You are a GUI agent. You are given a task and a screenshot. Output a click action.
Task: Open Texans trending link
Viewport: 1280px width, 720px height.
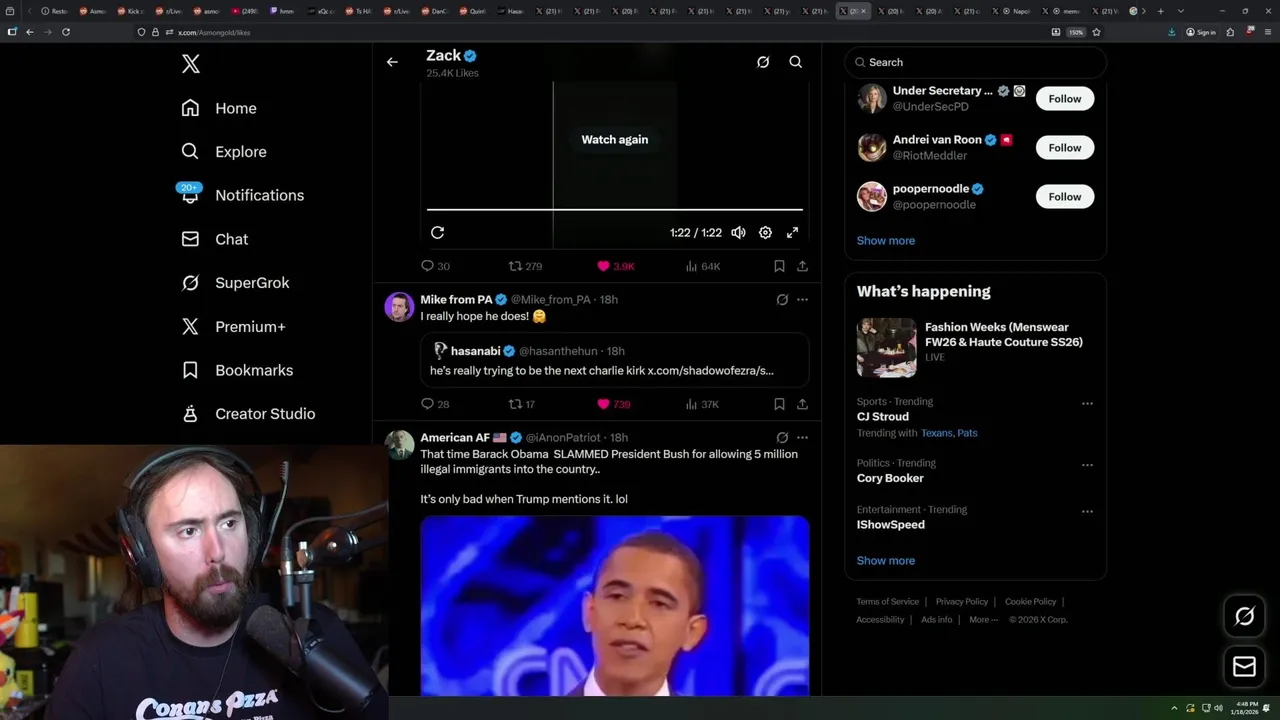point(937,433)
